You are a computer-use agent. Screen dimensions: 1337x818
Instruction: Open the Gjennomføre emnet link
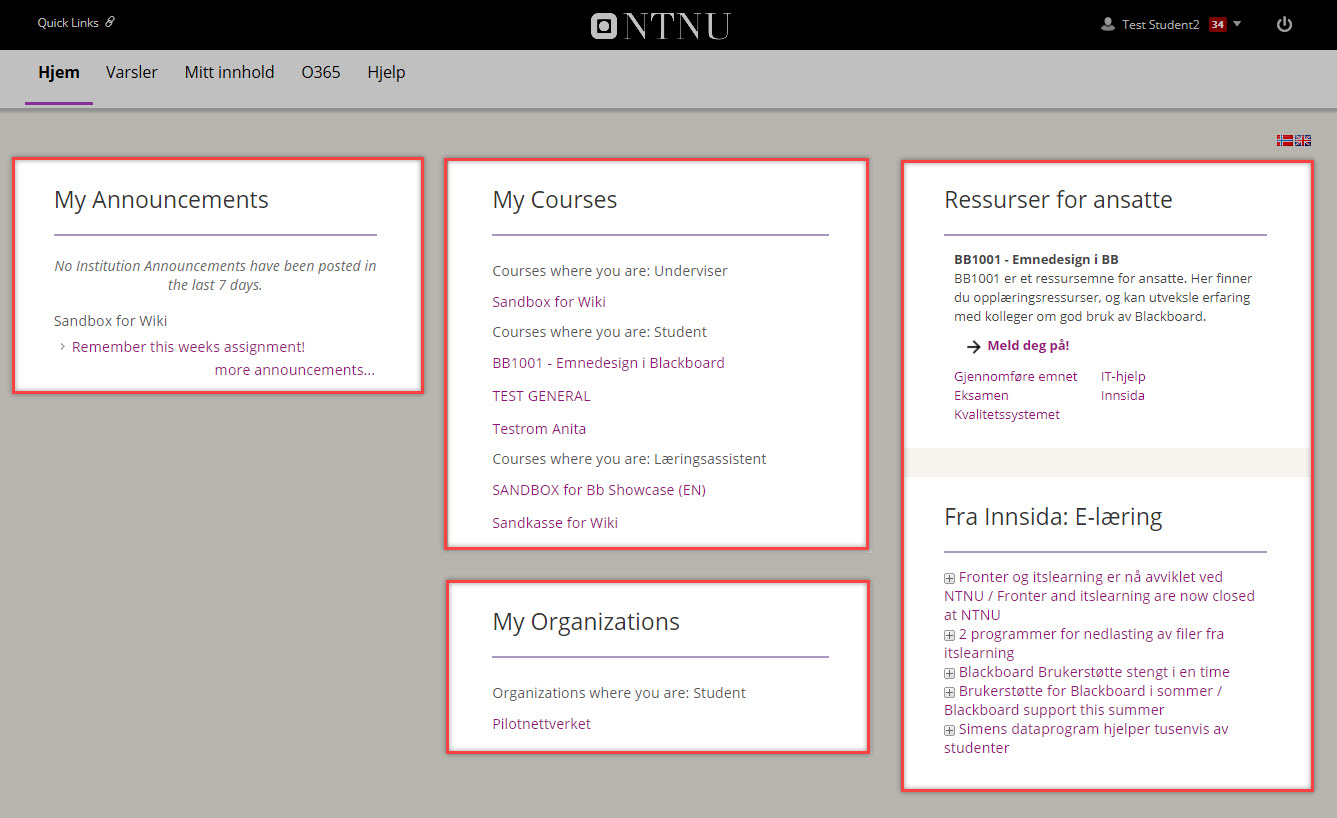(x=1016, y=377)
